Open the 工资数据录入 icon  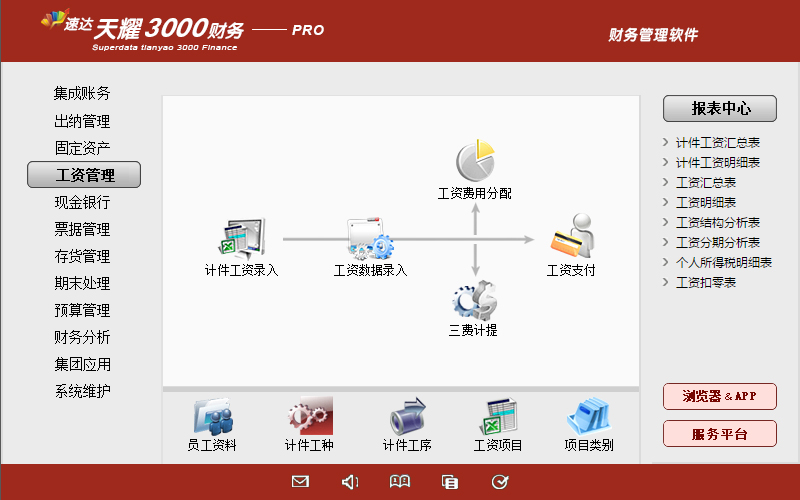[370, 239]
